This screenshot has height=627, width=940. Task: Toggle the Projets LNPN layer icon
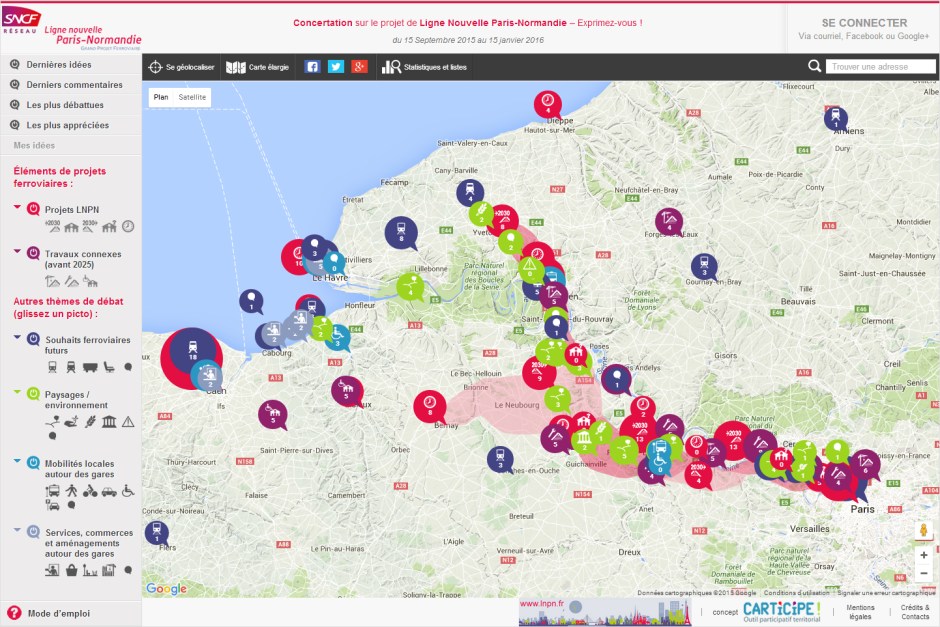33,209
